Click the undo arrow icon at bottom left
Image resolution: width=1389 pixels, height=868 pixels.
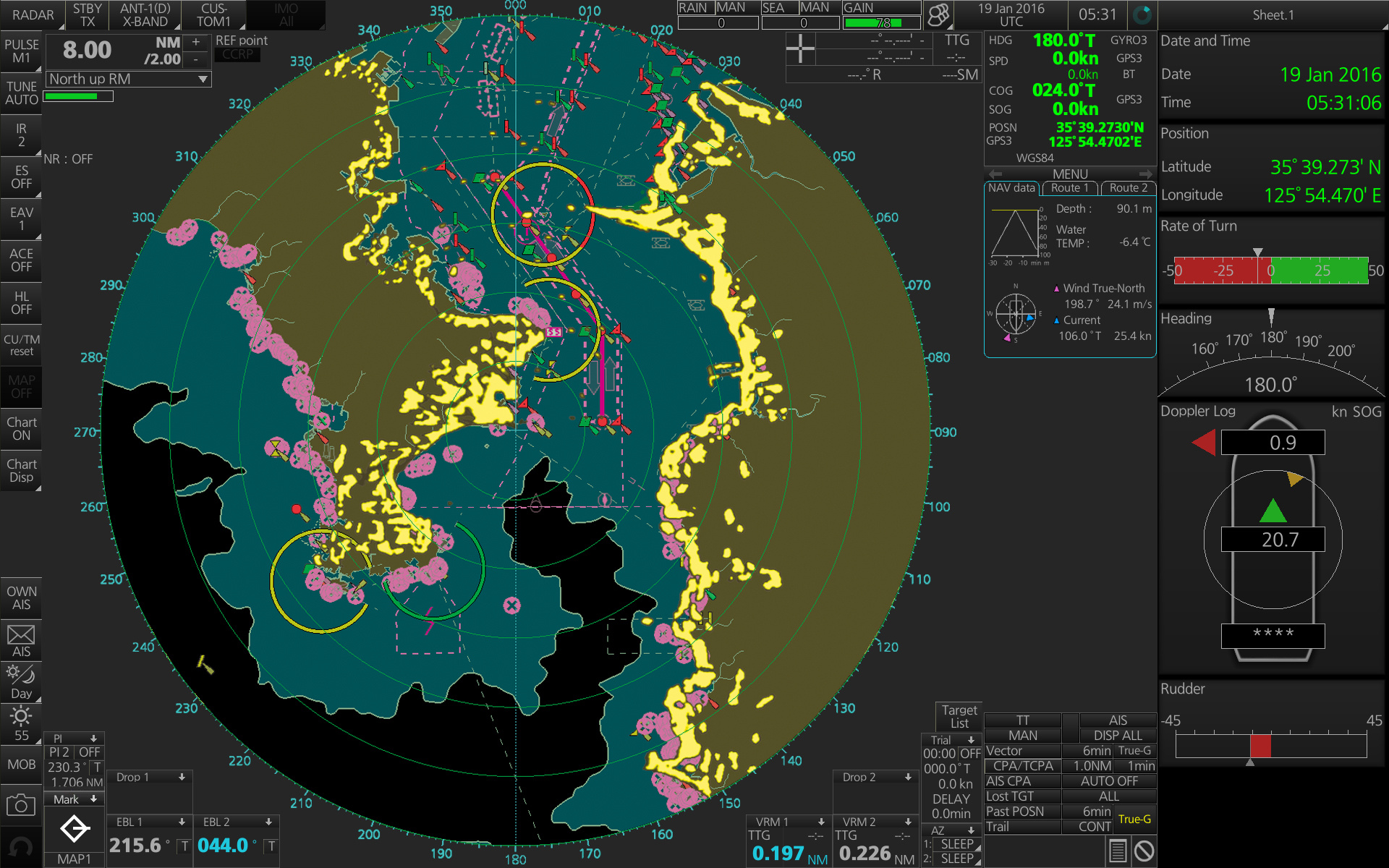[x=21, y=847]
